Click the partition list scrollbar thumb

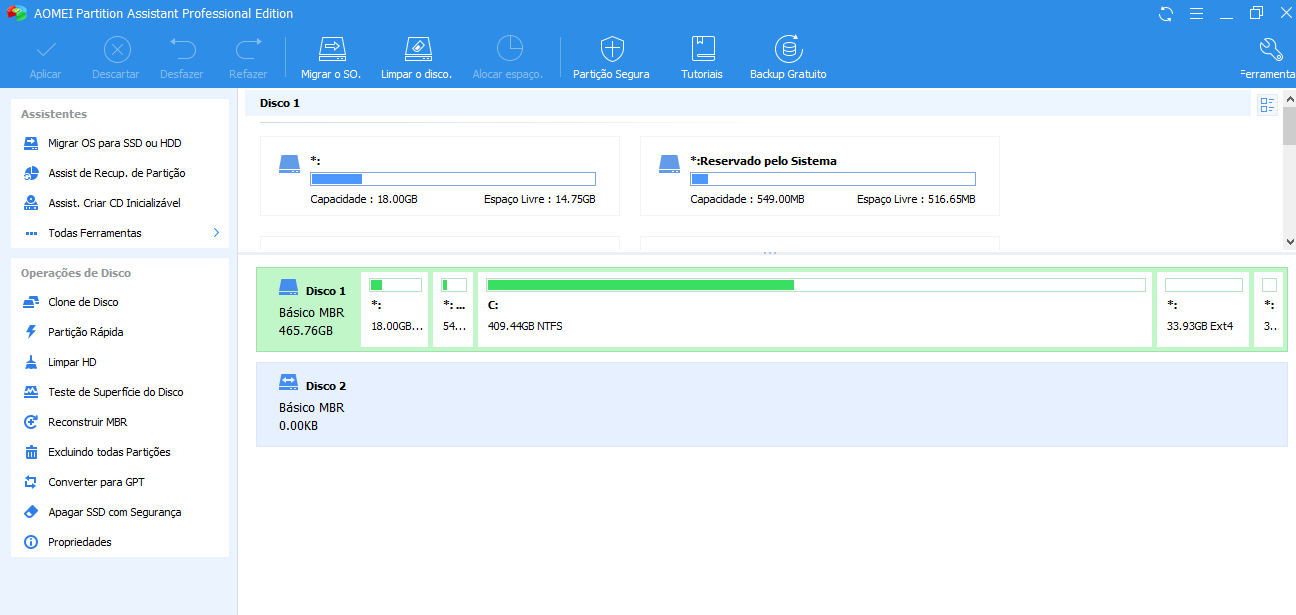tap(1289, 124)
